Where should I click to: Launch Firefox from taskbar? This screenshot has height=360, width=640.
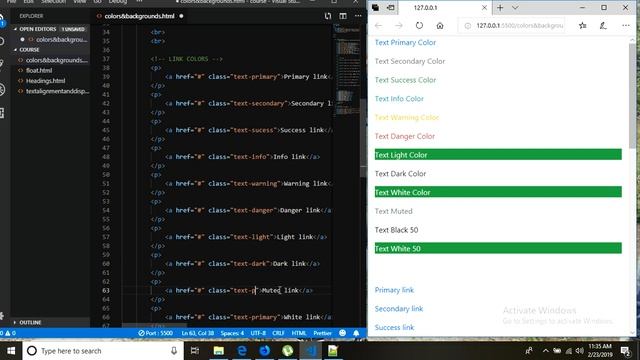pyautogui.click(x=264, y=351)
